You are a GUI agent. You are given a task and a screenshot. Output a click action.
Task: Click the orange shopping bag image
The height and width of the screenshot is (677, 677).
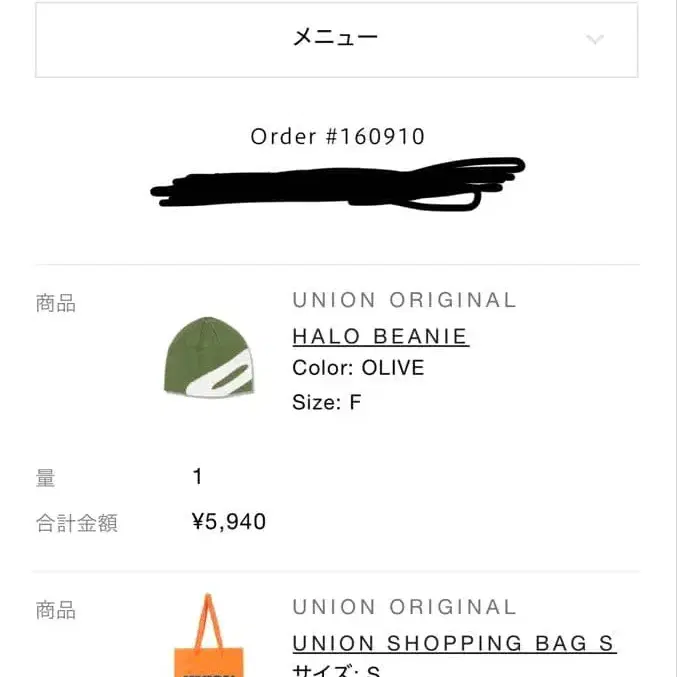[x=208, y=638]
